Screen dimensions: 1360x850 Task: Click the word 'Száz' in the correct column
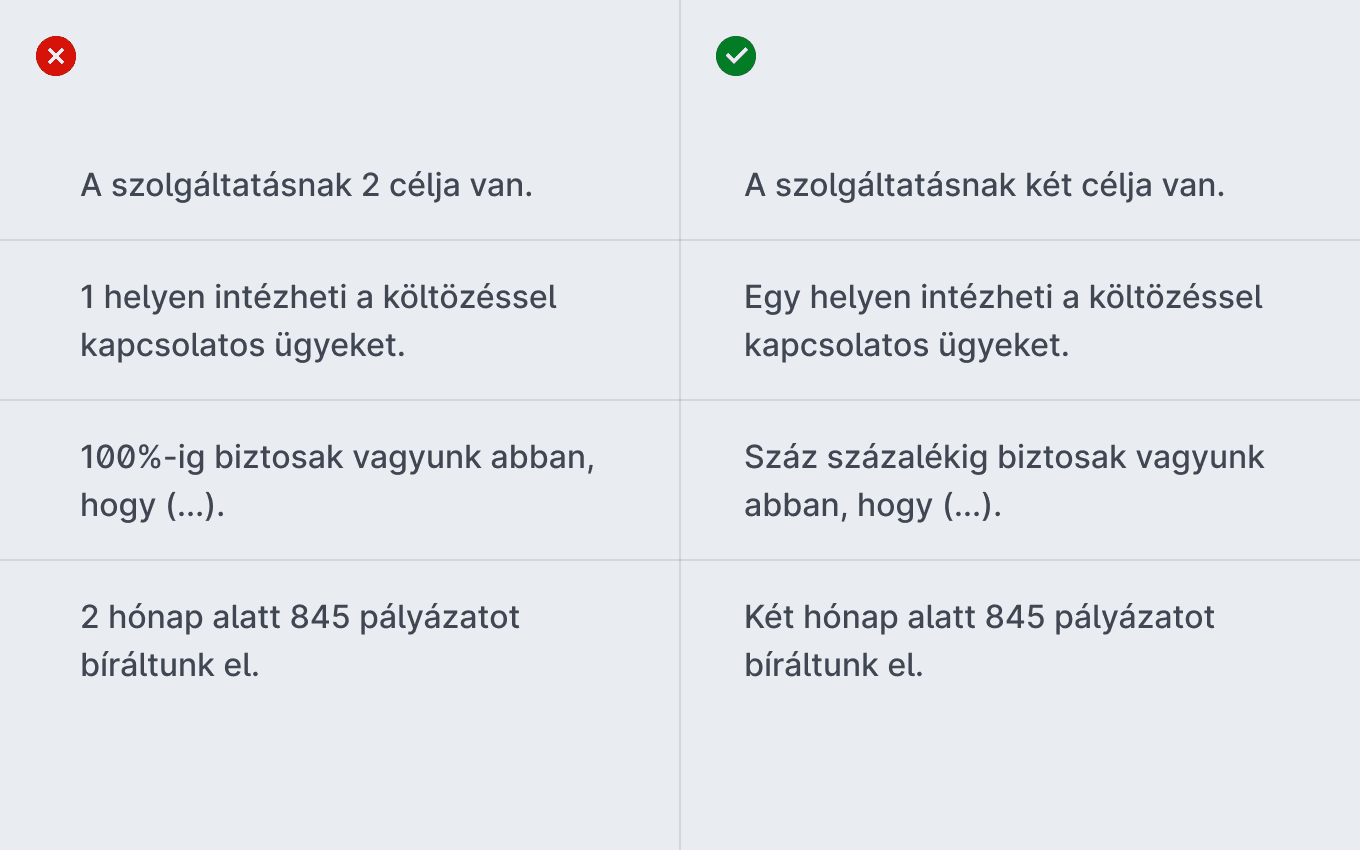point(776,457)
